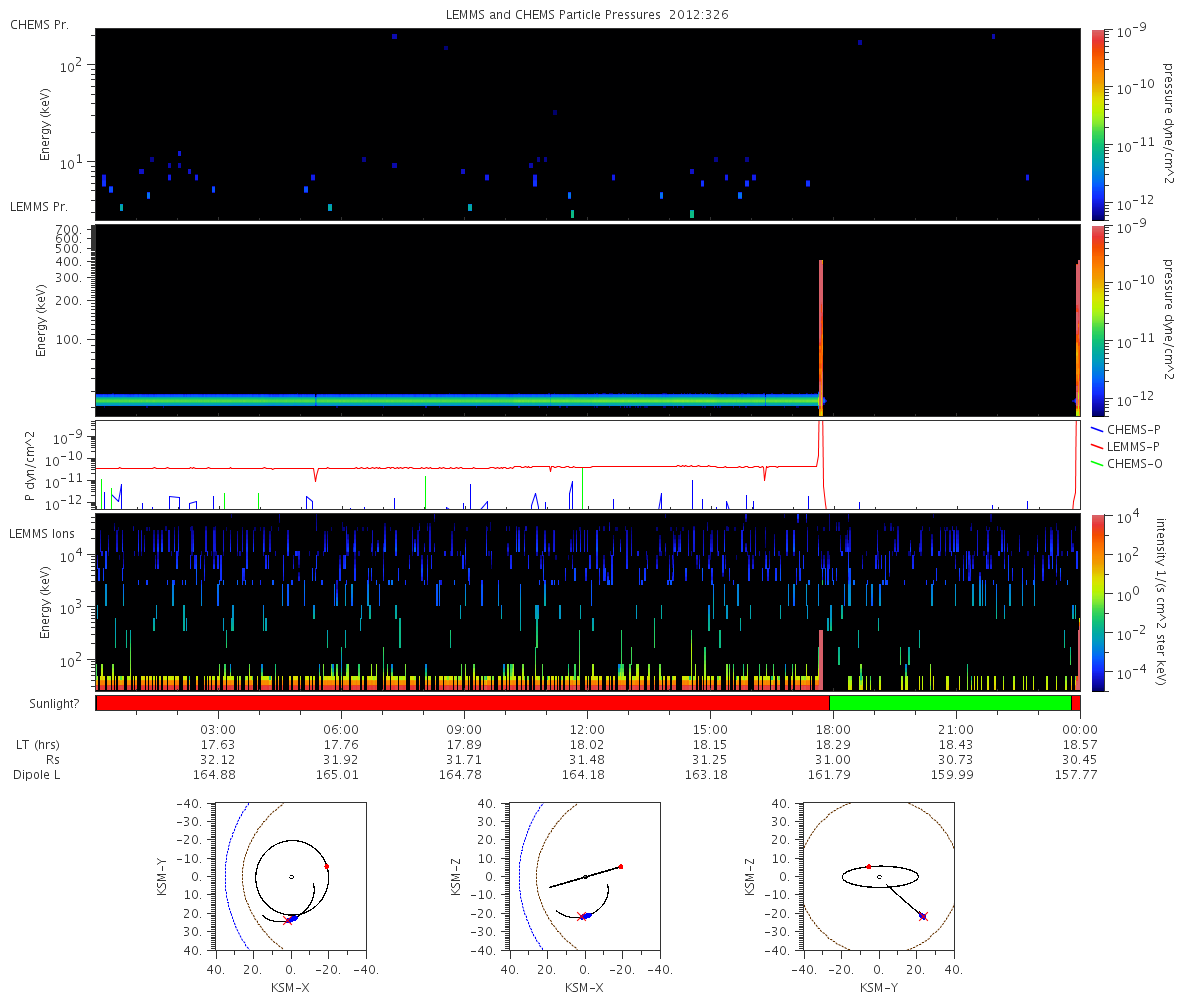
Task: Click the 12:00 time axis label
Action: [587, 730]
